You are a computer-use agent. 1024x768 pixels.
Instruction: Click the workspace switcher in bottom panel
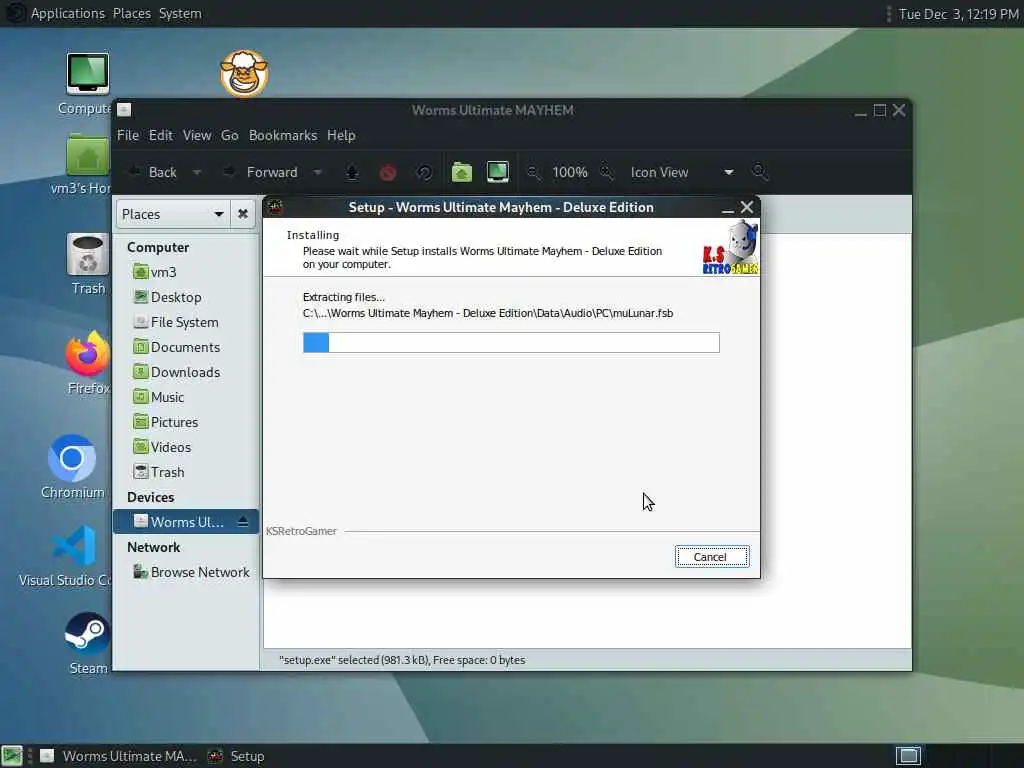(x=908, y=756)
